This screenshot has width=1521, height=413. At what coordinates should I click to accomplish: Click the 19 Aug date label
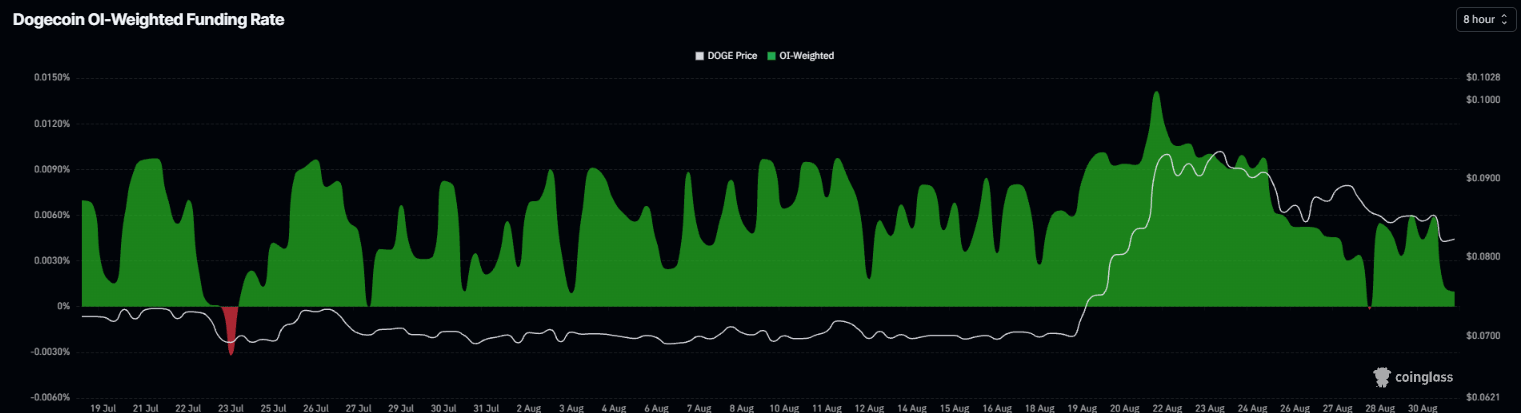pos(1084,408)
